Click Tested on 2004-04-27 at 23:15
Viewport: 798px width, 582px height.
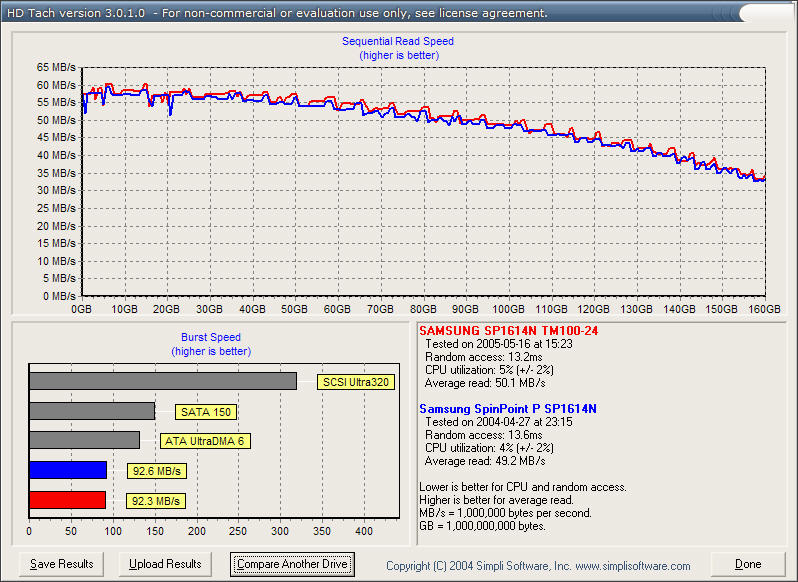point(499,422)
